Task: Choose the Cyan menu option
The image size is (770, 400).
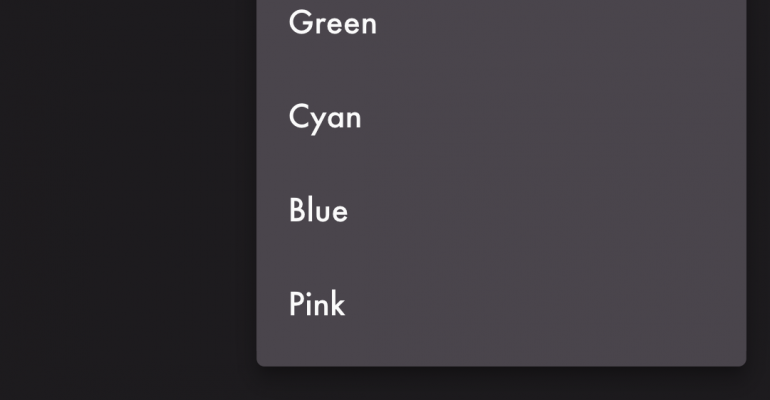Action: (x=501, y=117)
